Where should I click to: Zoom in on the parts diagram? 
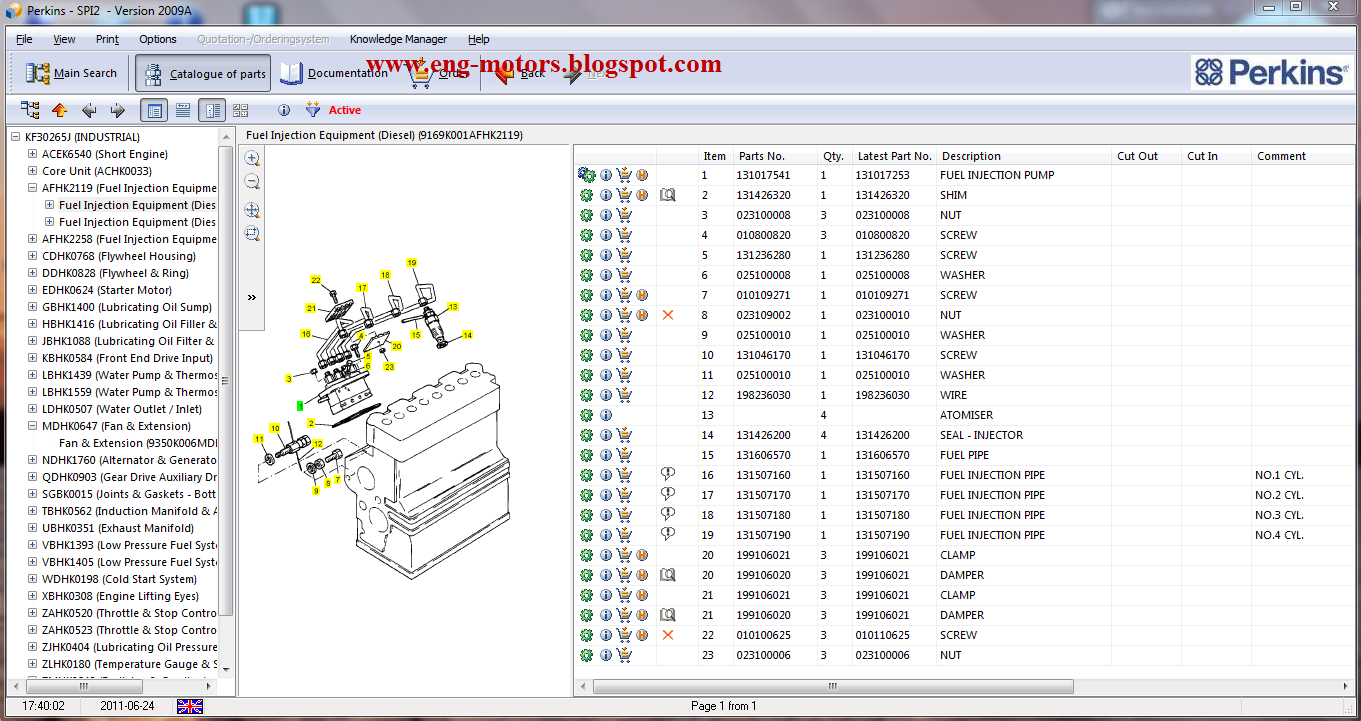252,158
